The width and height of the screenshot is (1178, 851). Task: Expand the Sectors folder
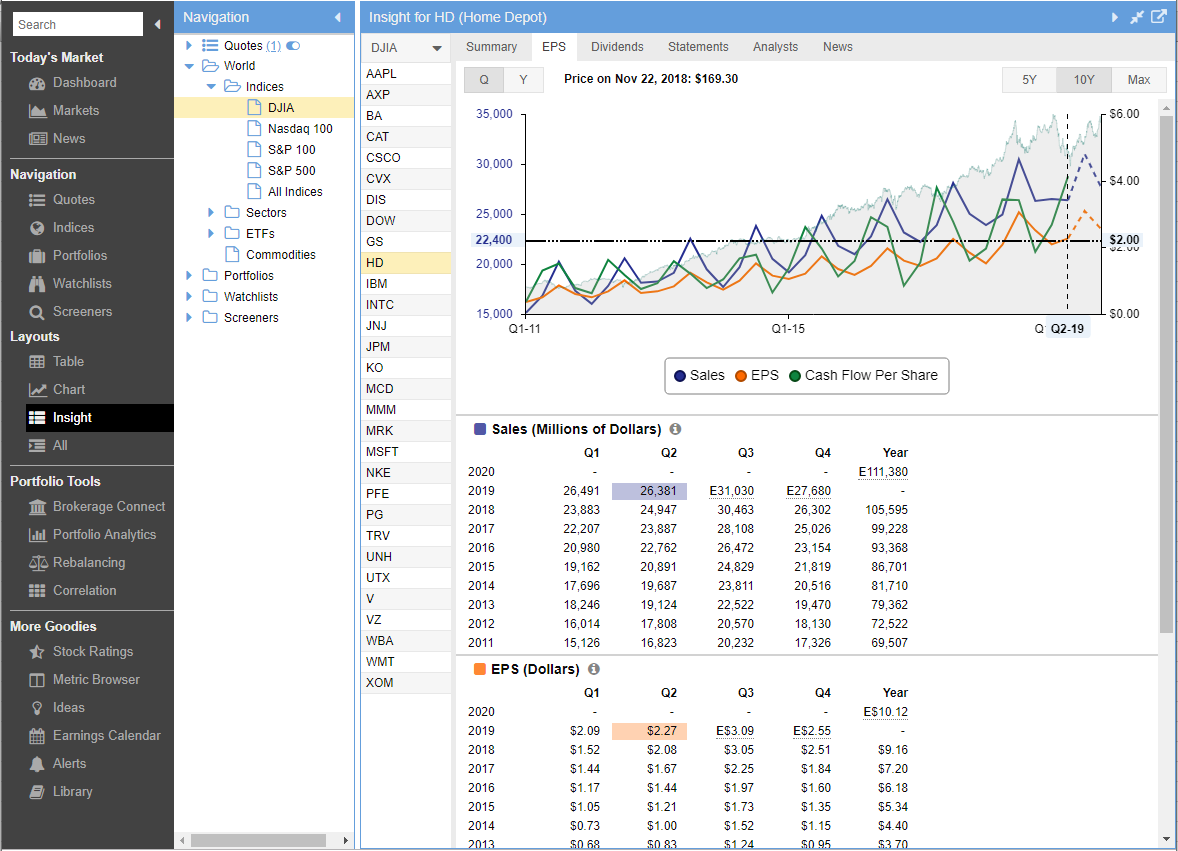pos(211,213)
